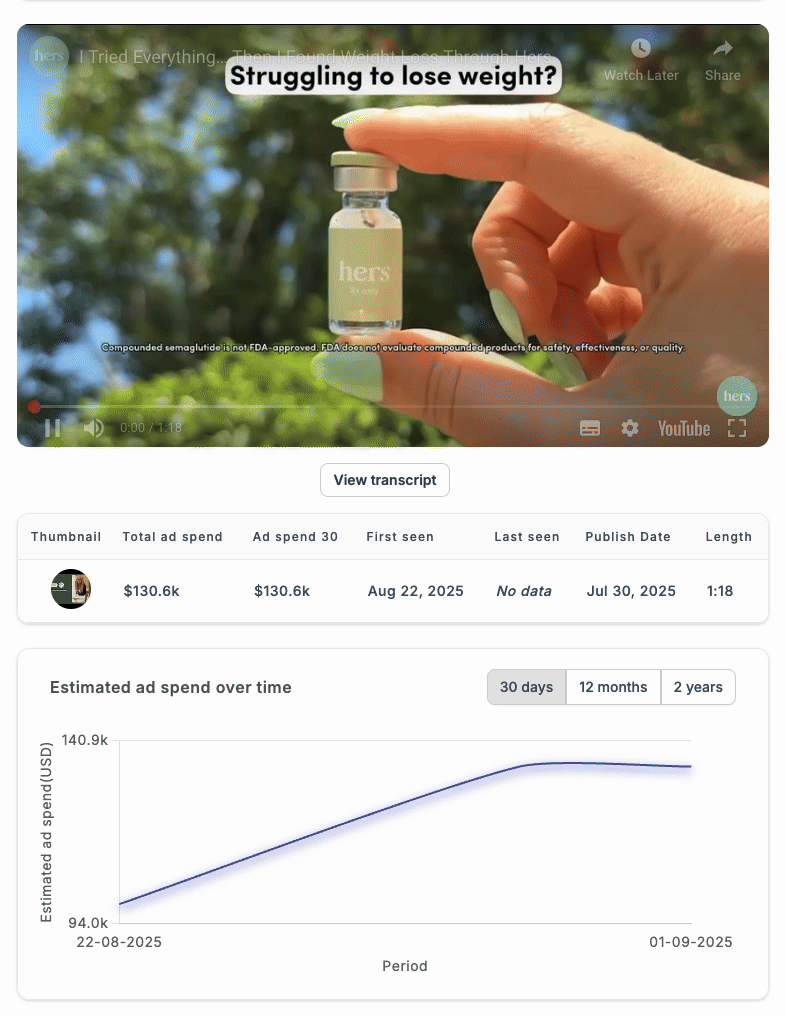Enter fullscreen video mode
This screenshot has height=1016, width=786.
point(737,428)
